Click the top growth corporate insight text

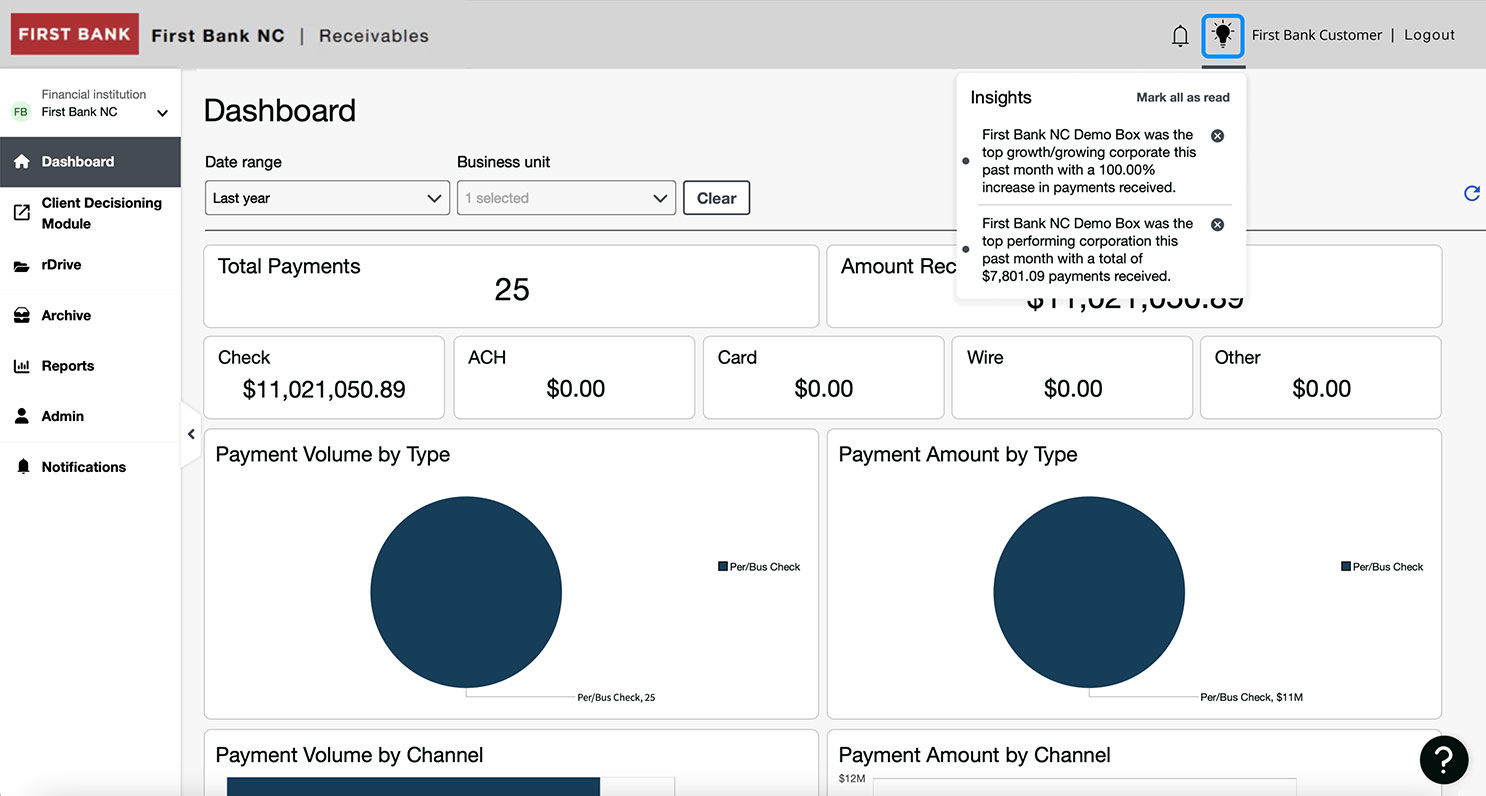(x=1089, y=161)
